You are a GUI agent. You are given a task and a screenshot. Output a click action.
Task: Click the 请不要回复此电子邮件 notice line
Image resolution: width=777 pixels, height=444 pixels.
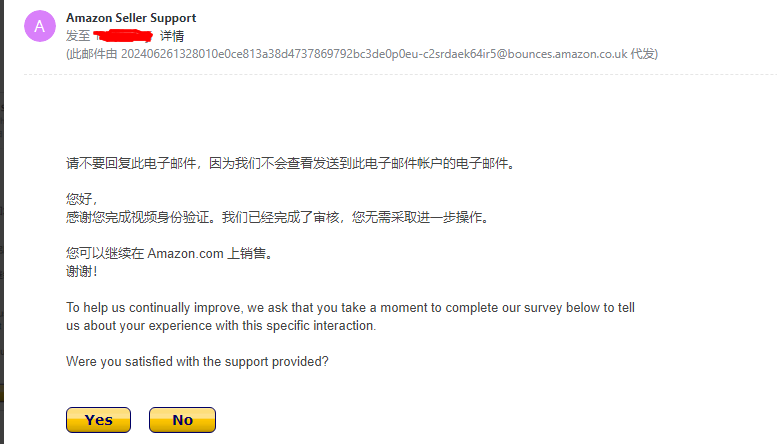click(x=292, y=163)
